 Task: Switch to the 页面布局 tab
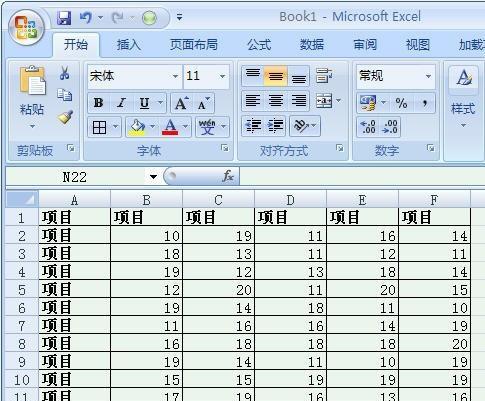click(x=194, y=44)
